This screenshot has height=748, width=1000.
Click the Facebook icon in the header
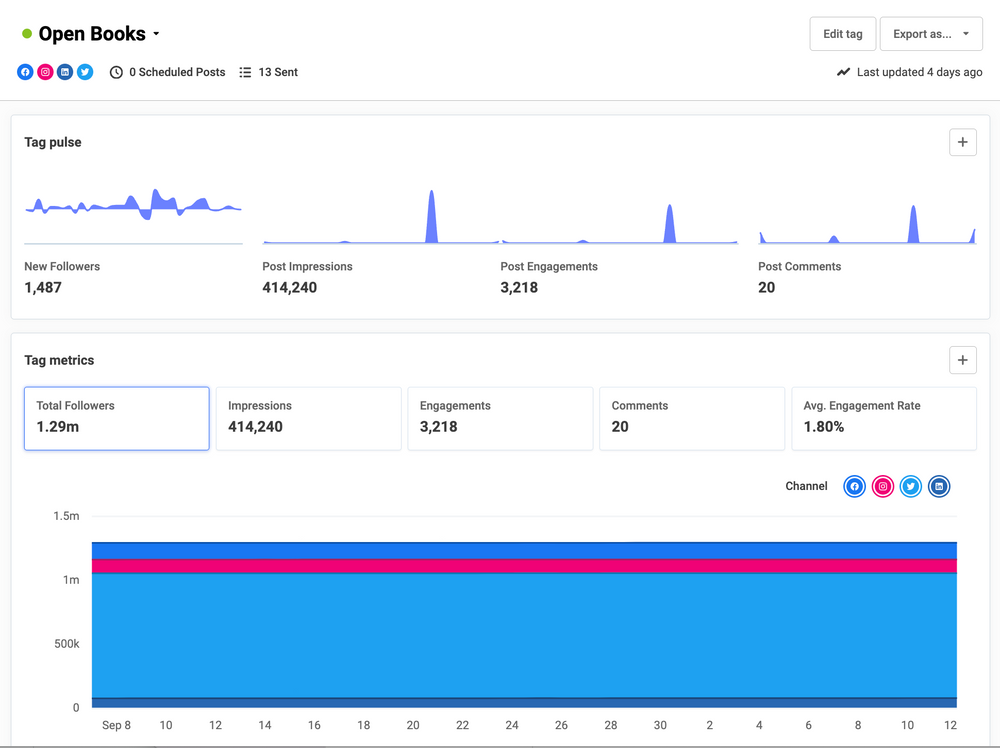click(x=24, y=71)
